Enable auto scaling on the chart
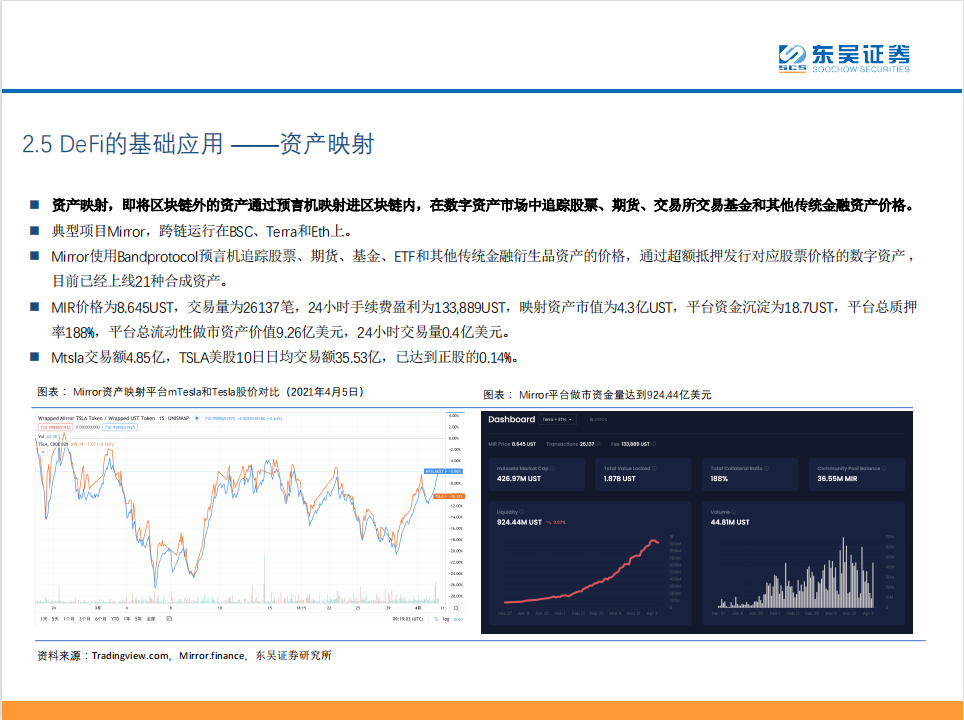 456,619
